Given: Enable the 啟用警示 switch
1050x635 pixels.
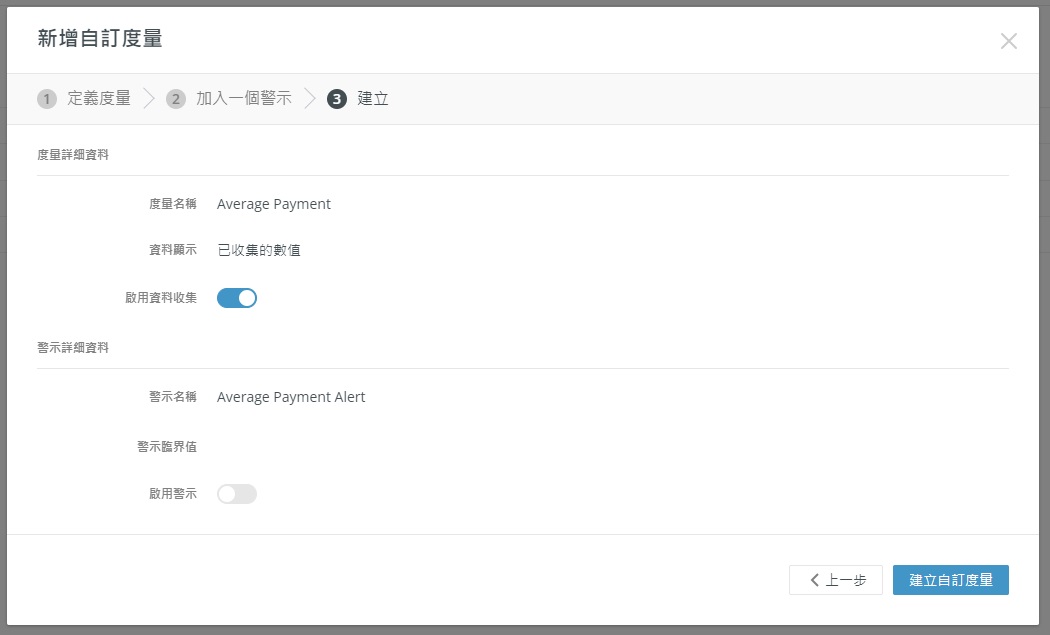Looking at the screenshot, I should pos(237,494).
